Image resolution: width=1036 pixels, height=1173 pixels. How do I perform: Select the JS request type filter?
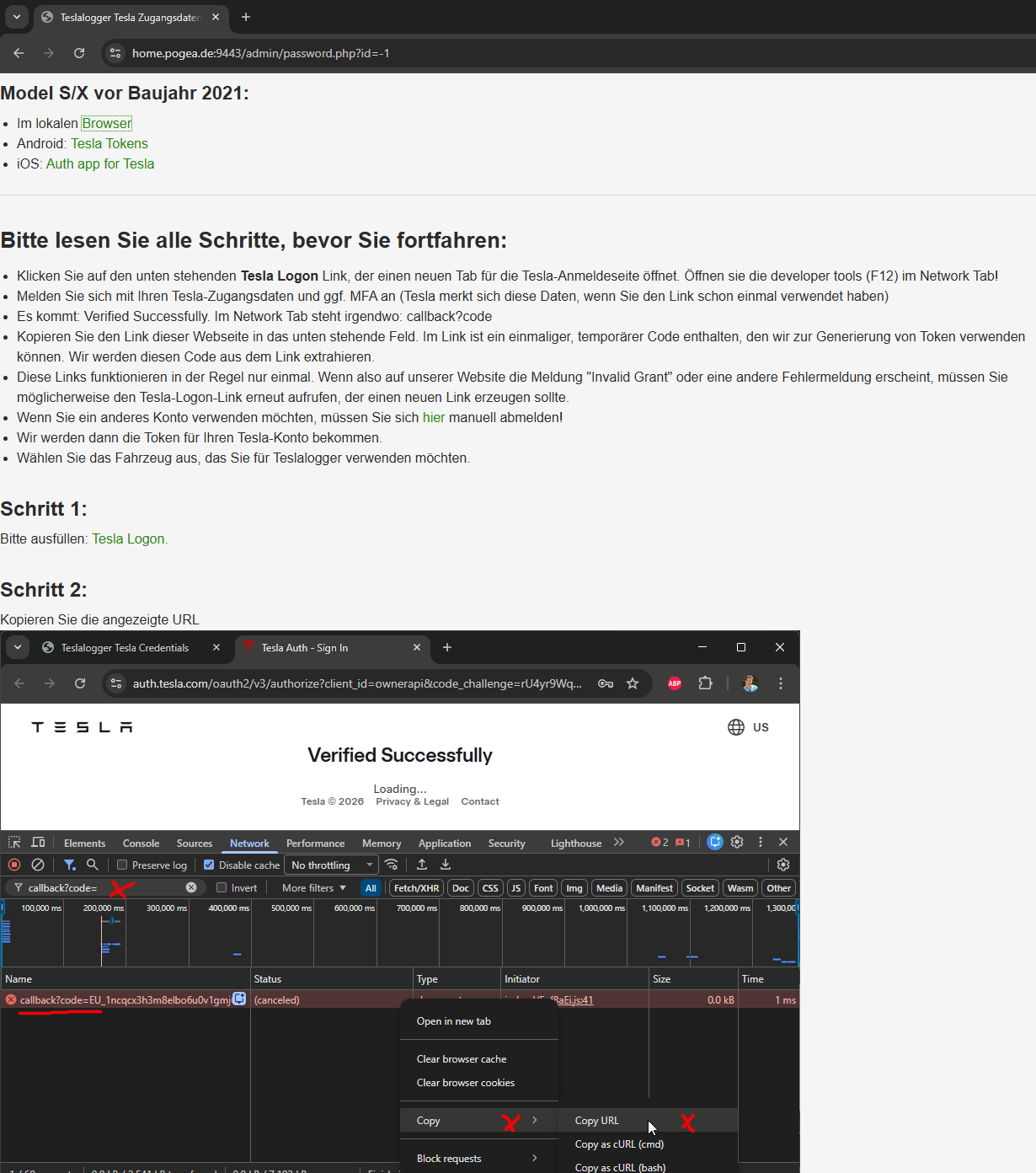pos(516,887)
